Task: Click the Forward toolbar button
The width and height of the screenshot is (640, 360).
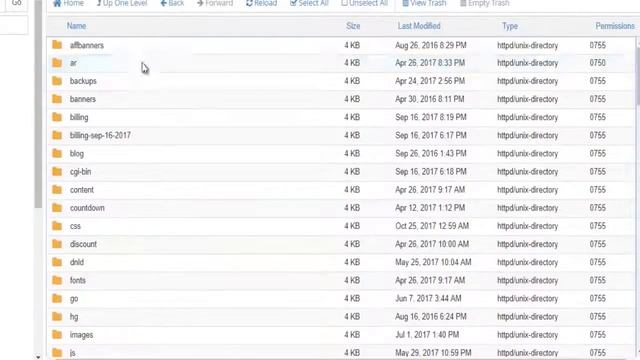Action: click(215, 3)
